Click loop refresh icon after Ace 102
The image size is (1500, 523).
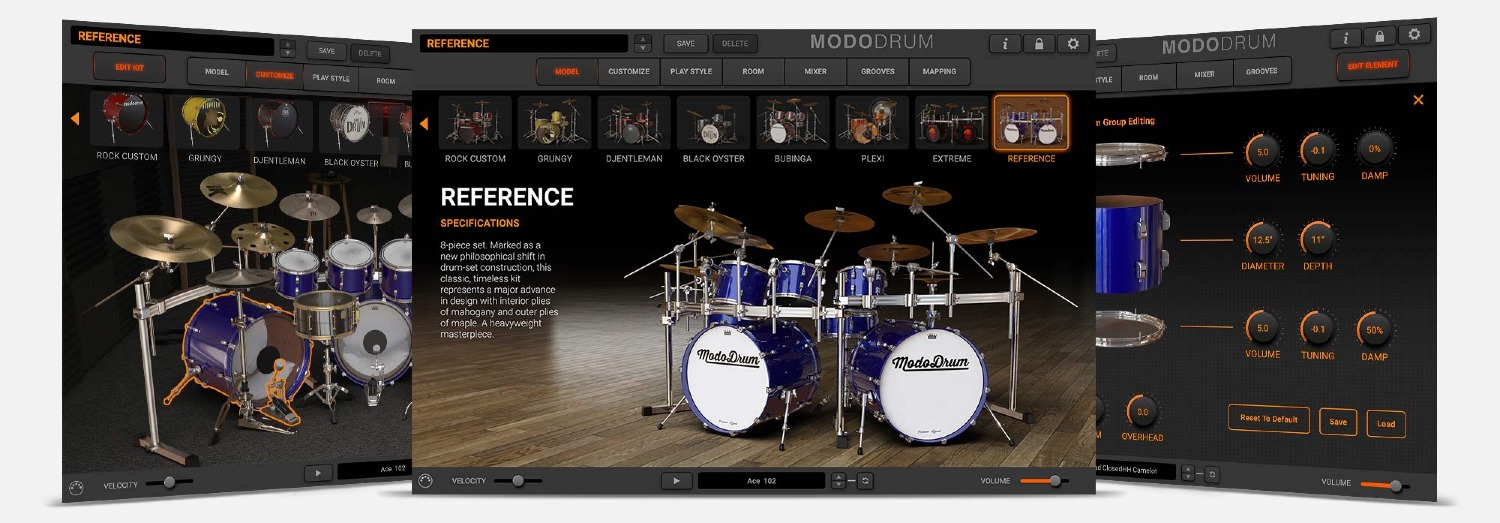point(865,481)
